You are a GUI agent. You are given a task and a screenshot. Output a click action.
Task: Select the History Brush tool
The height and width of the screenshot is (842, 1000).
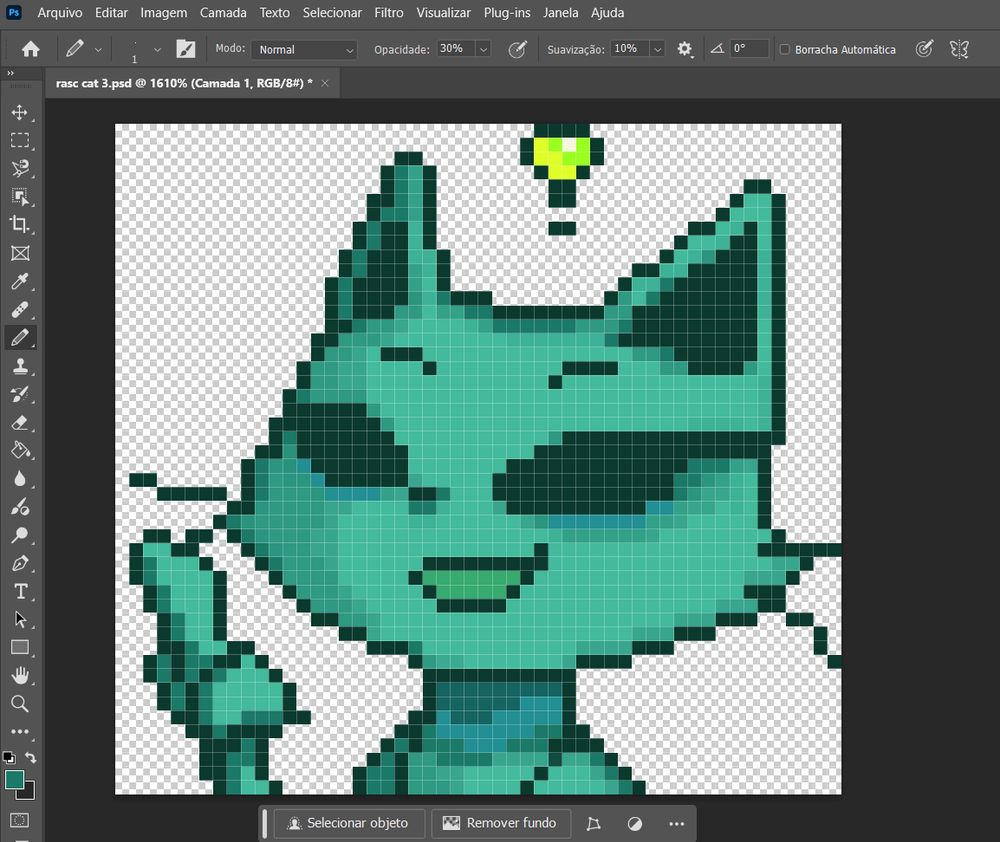(20, 394)
